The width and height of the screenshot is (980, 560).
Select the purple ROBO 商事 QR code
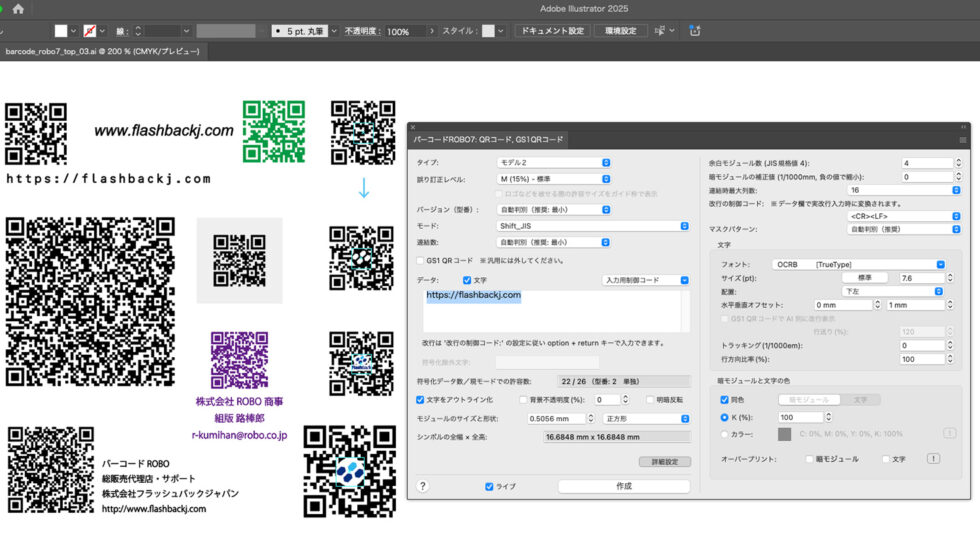click(239, 361)
